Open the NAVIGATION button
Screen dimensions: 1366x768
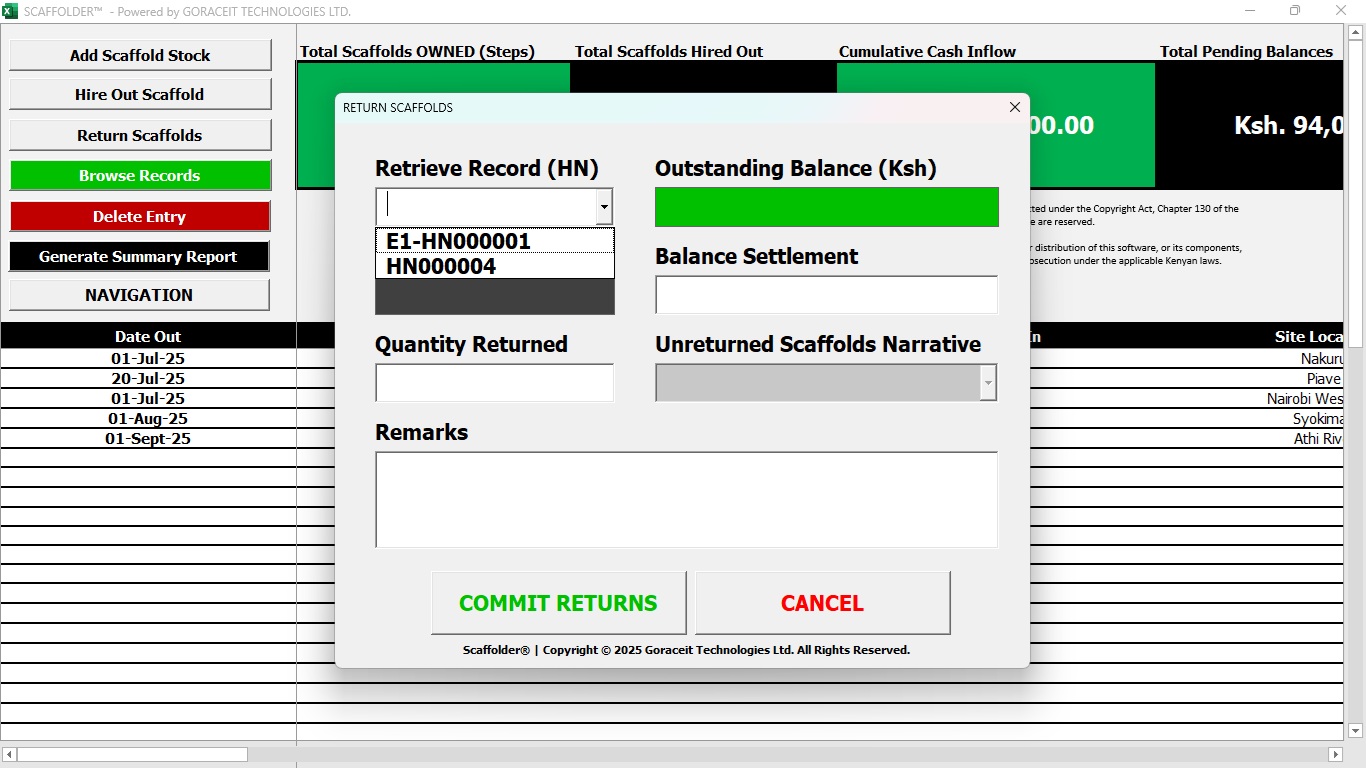pyautogui.click(x=140, y=295)
